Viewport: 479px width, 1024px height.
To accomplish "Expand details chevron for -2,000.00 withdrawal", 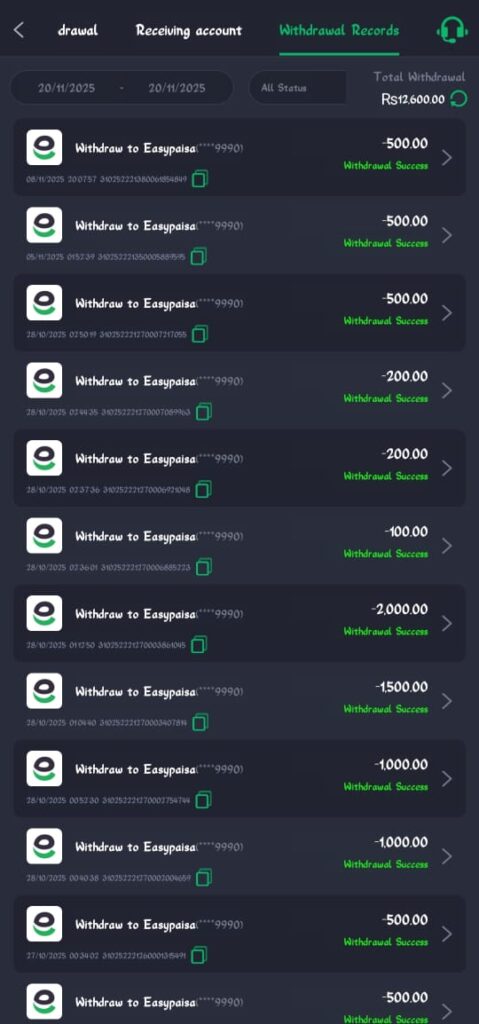I will [447, 623].
